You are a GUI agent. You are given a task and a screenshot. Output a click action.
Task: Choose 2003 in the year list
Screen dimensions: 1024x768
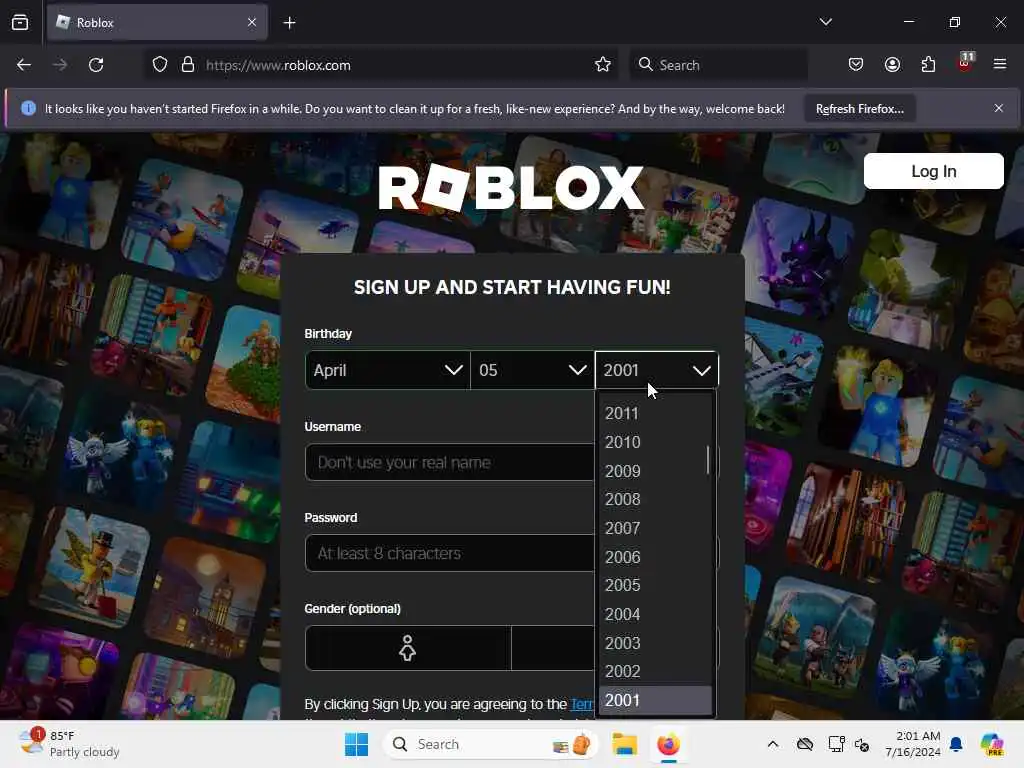coord(655,643)
